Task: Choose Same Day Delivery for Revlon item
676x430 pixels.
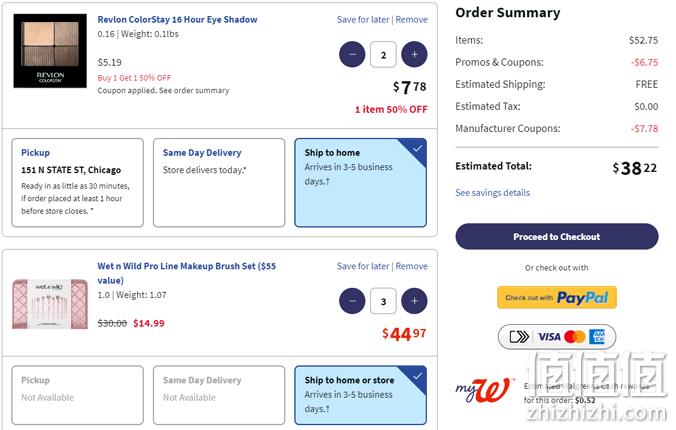Action: point(218,183)
